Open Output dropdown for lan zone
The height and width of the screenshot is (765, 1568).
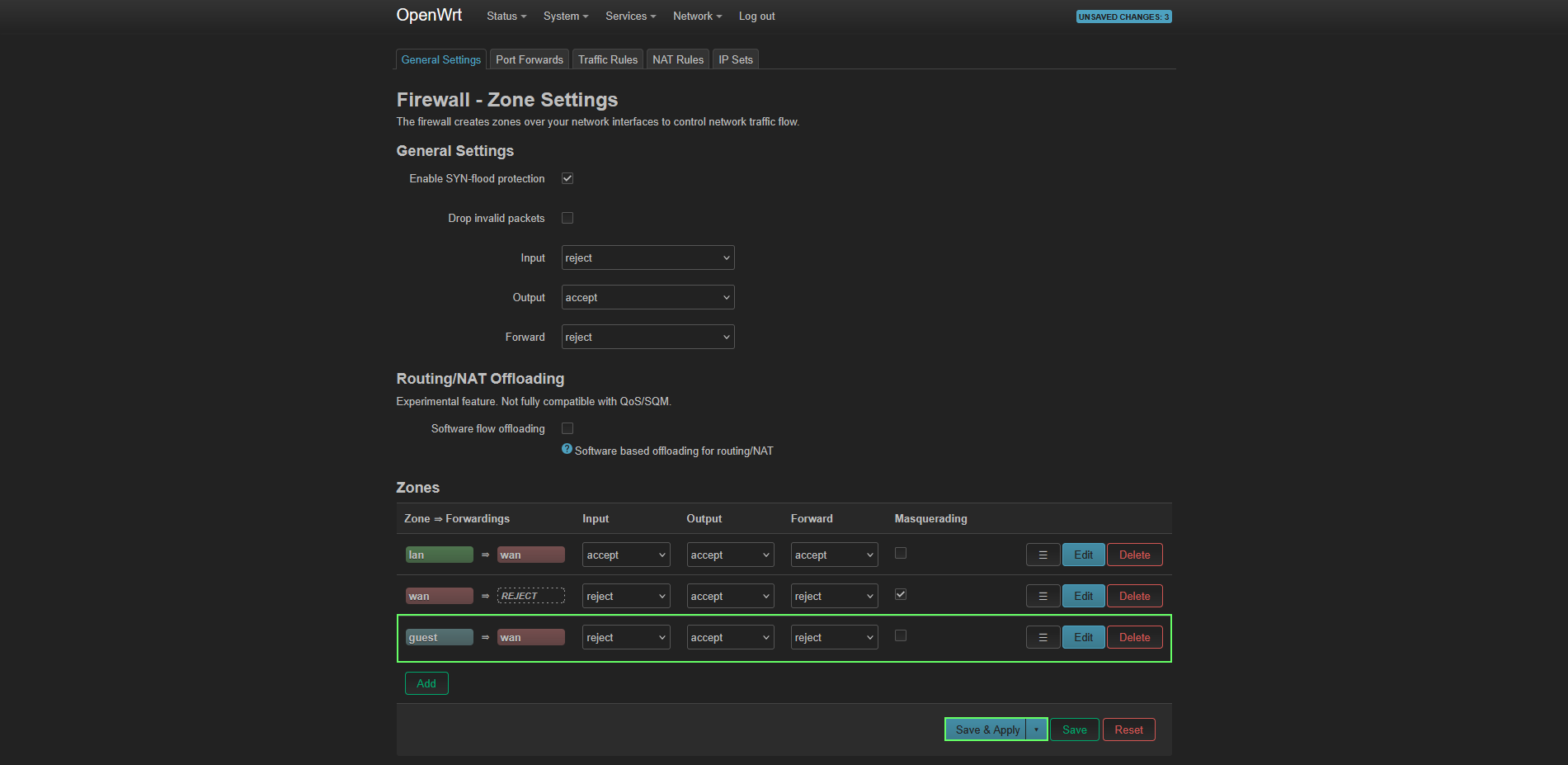730,555
